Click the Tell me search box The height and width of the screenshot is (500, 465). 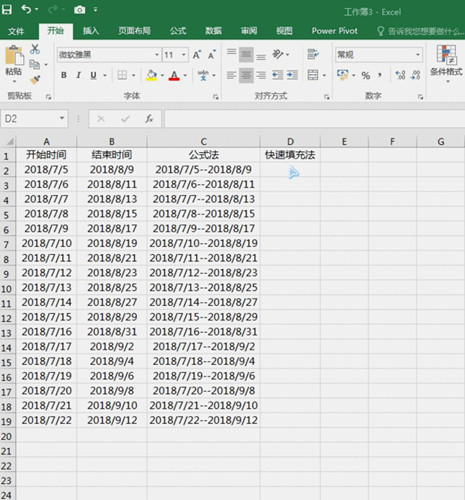coord(420,31)
